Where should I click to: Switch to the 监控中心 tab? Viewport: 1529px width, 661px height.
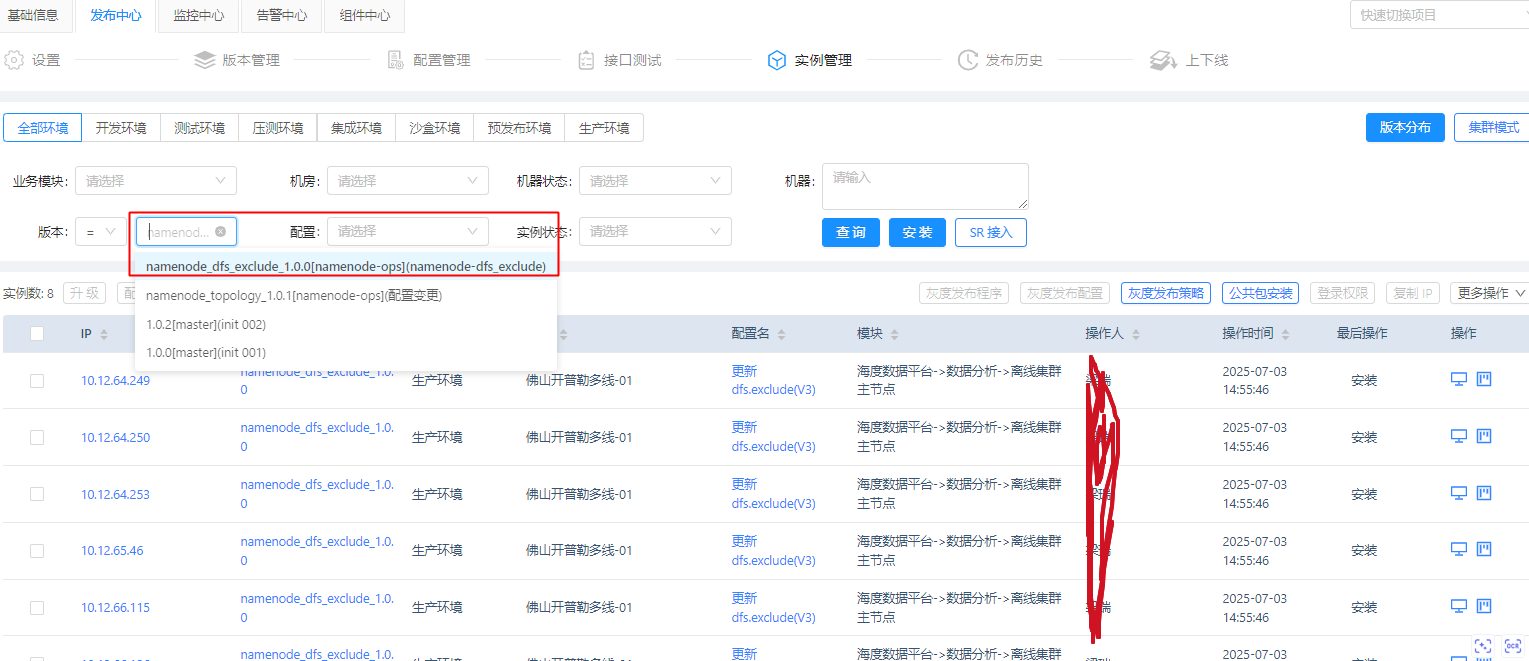tap(199, 16)
